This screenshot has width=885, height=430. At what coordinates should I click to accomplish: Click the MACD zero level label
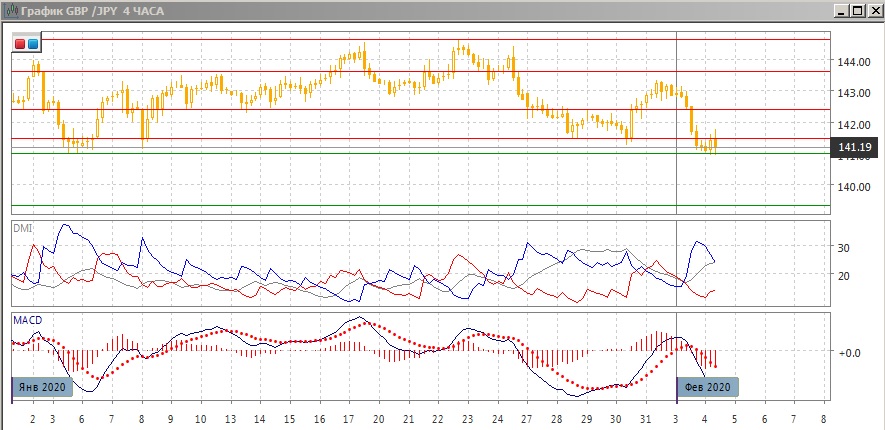(849, 353)
